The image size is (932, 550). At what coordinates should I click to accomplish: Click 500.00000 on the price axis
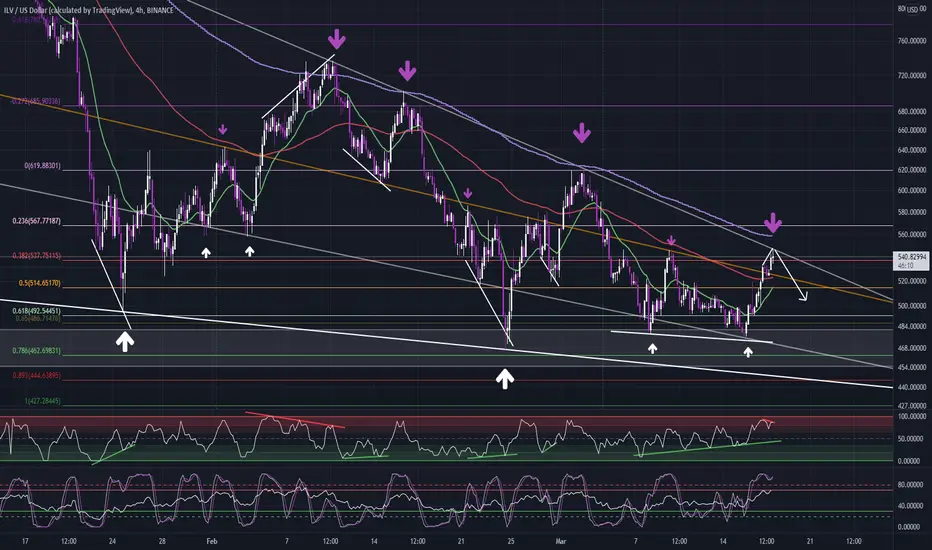click(912, 306)
